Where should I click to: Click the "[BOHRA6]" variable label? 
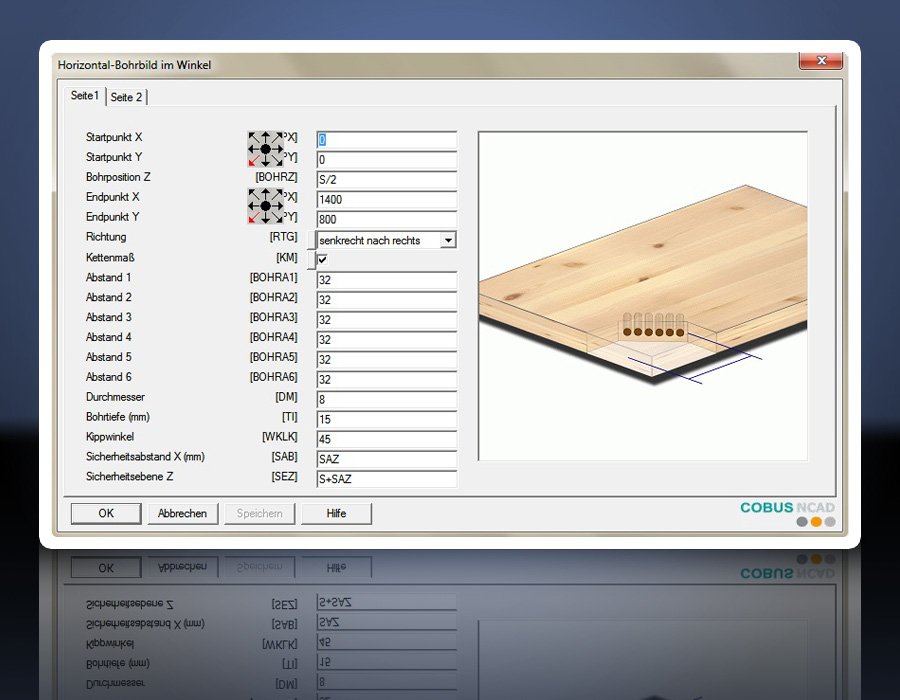pyautogui.click(x=274, y=376)
